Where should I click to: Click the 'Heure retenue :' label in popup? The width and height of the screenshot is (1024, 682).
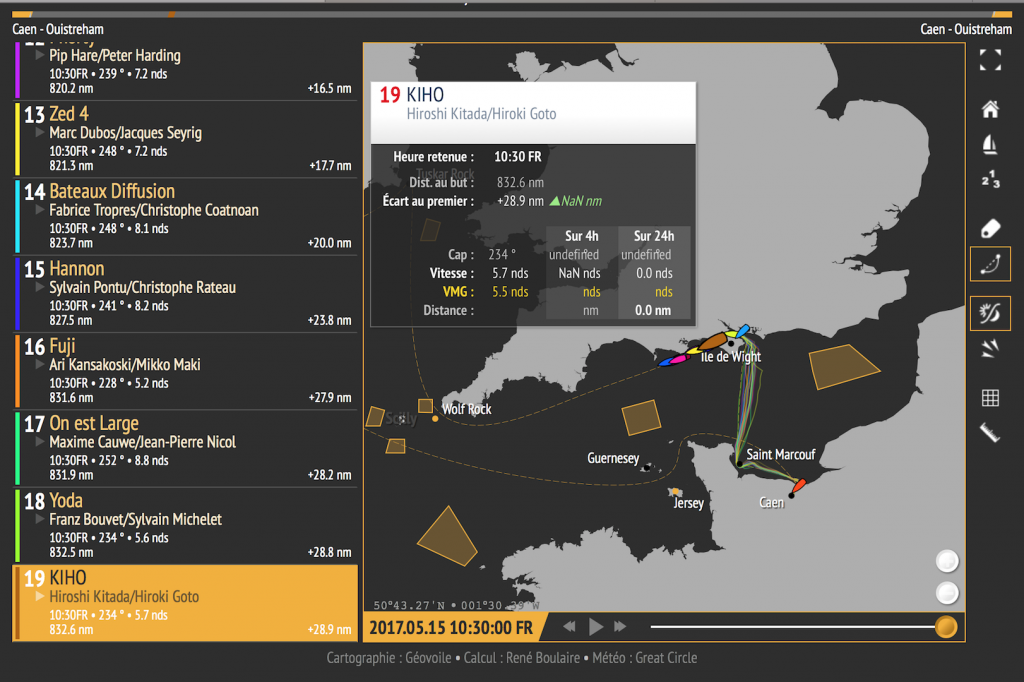point(434,157)
